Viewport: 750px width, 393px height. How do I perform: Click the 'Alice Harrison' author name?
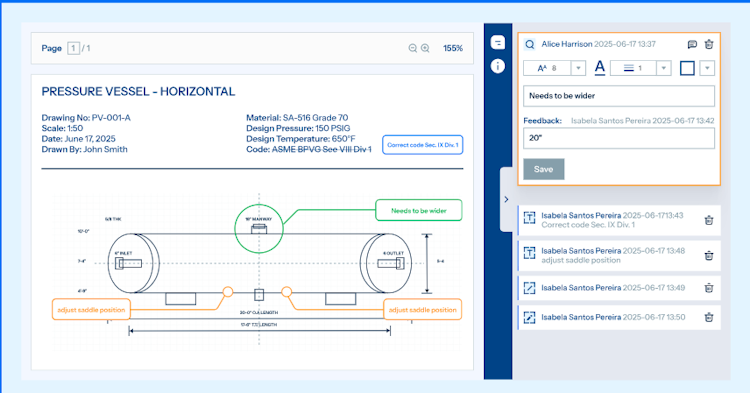tap(566, 44)
